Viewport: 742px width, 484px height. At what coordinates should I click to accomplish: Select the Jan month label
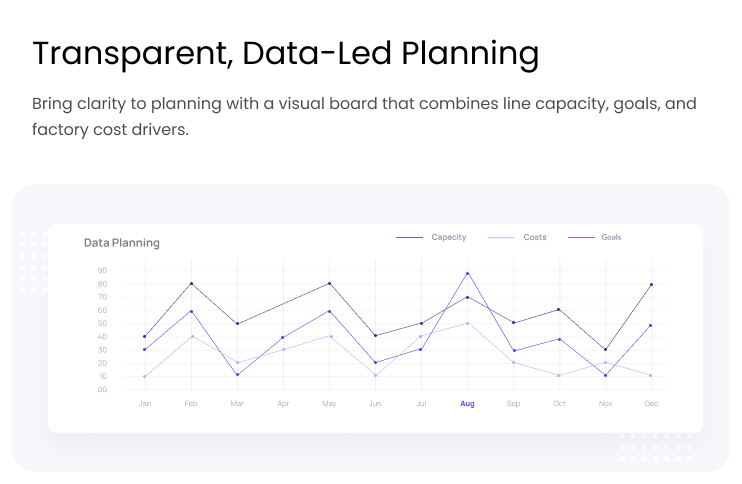pyautogui.click(x=145, y=404)
